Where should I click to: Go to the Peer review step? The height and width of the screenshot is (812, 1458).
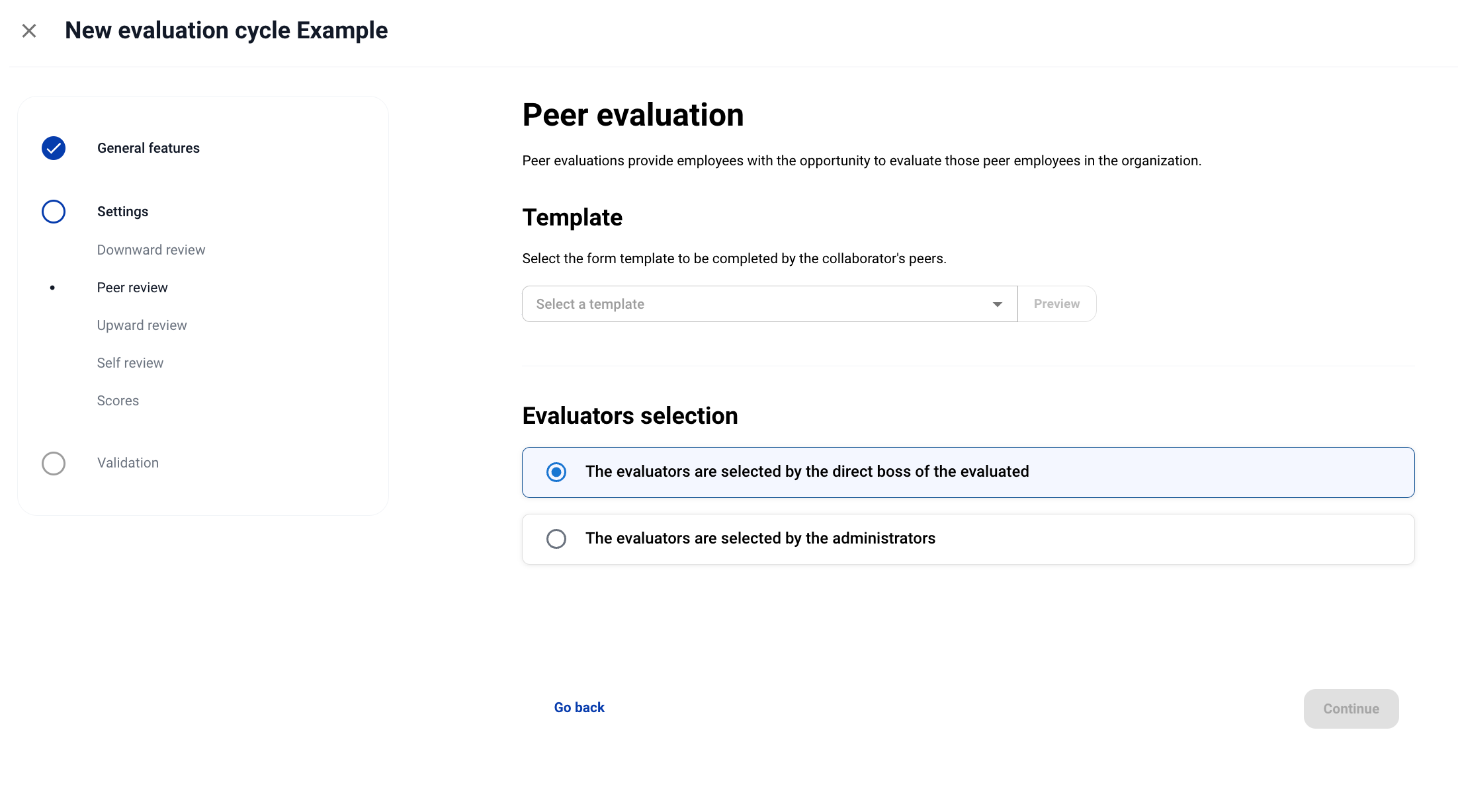pyautogui.click(x=132, y=288)
